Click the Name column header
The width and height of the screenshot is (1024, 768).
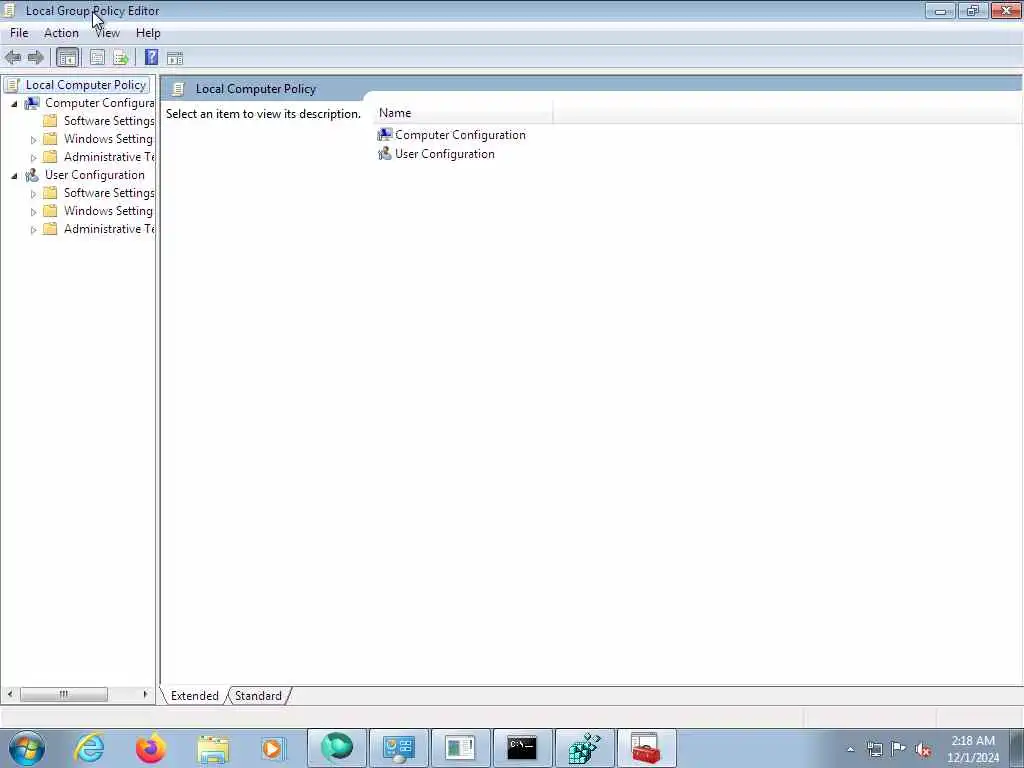point(463,113)
